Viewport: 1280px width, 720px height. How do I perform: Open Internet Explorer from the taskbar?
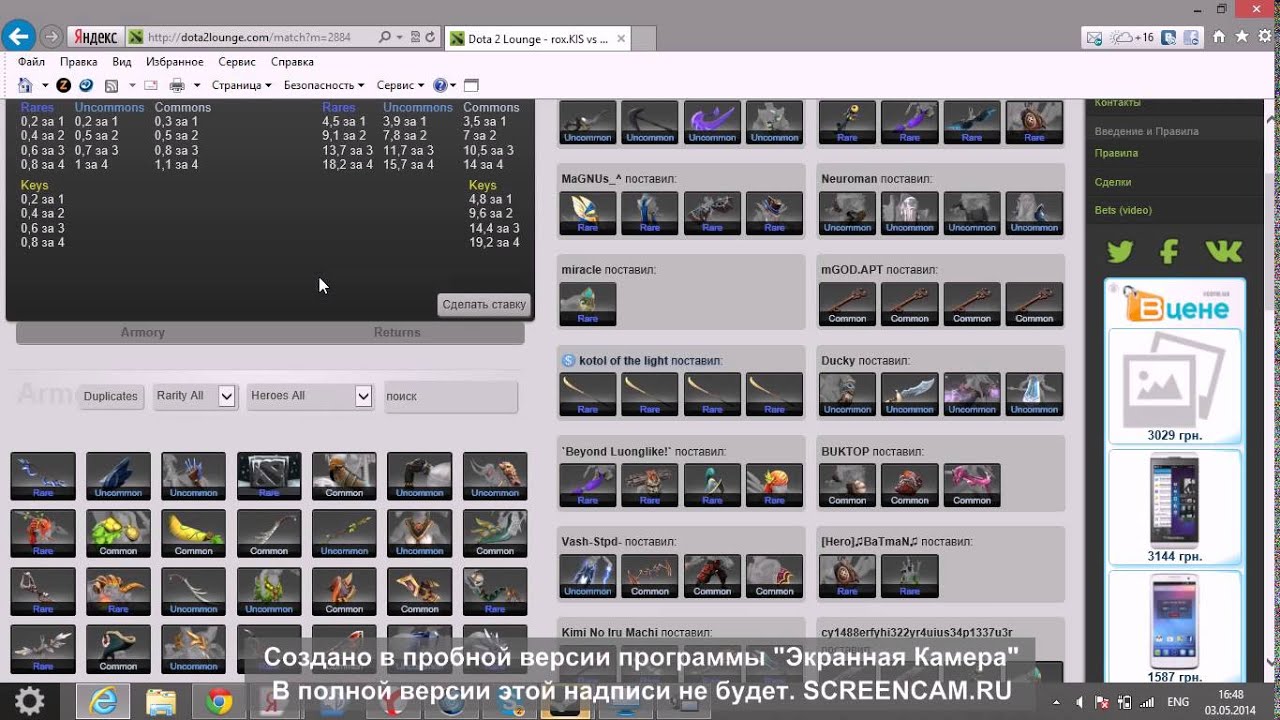click(103, 701)
